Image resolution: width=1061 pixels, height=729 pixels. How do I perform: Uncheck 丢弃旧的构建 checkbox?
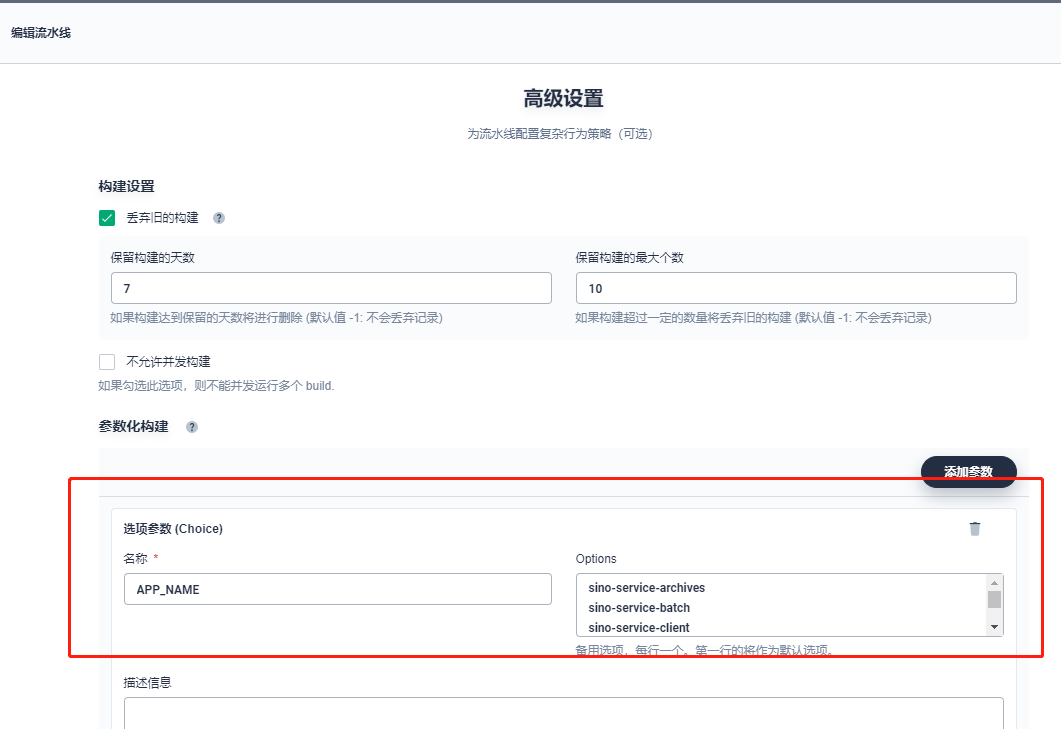[107, 218]
